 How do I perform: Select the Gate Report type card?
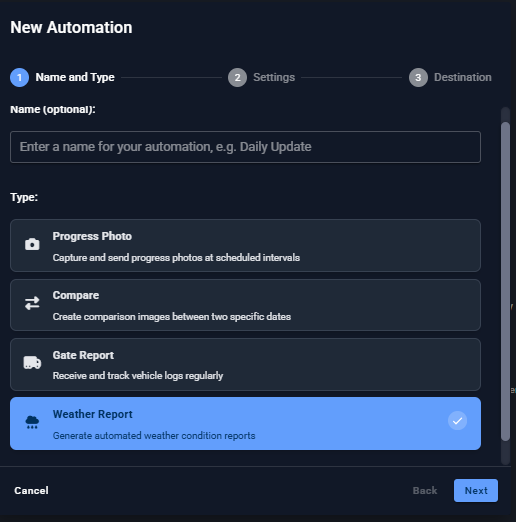(245, 364)
